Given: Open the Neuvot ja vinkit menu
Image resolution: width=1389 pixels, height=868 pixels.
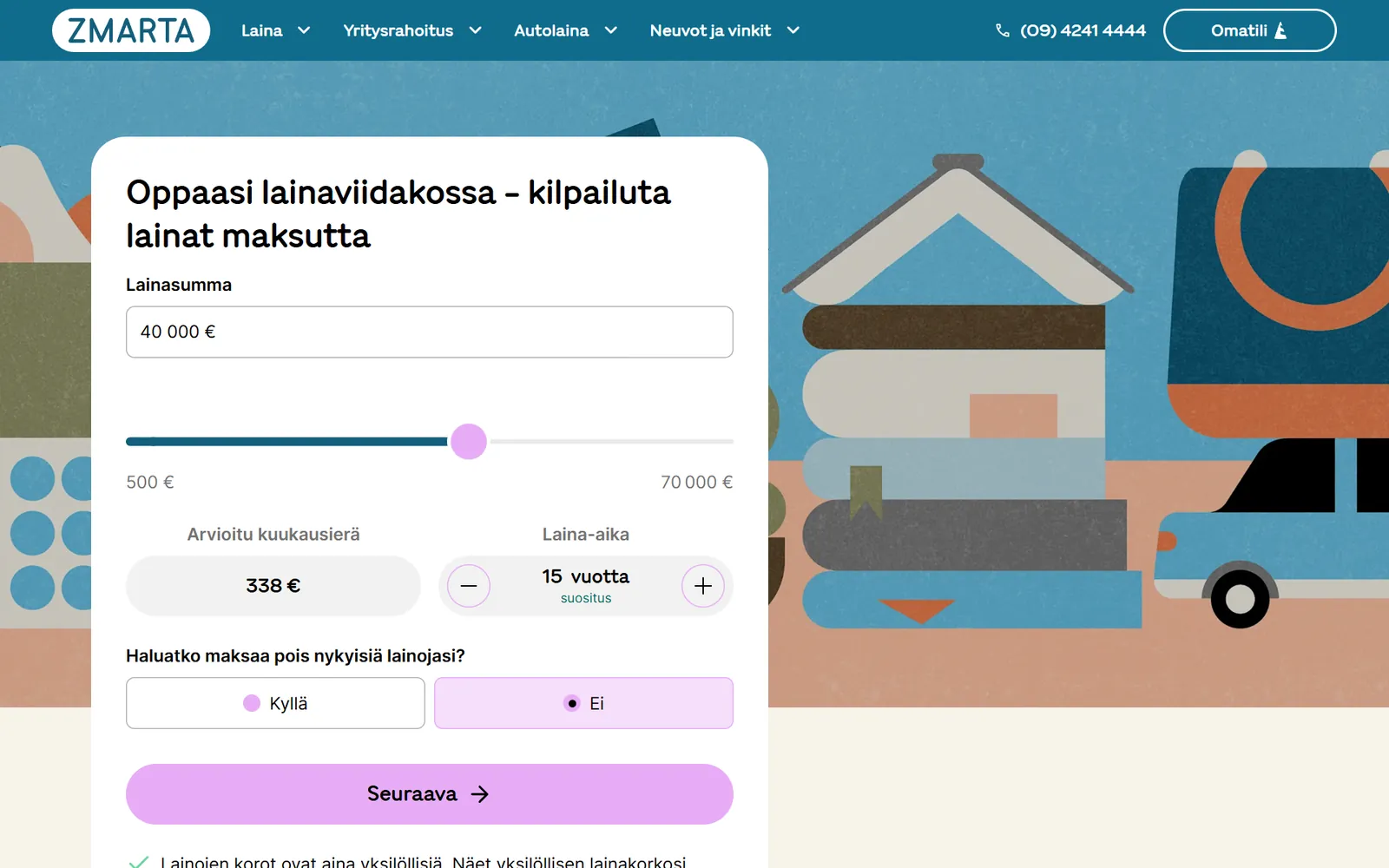Looking at the screenshot, I should click(710, 30).
